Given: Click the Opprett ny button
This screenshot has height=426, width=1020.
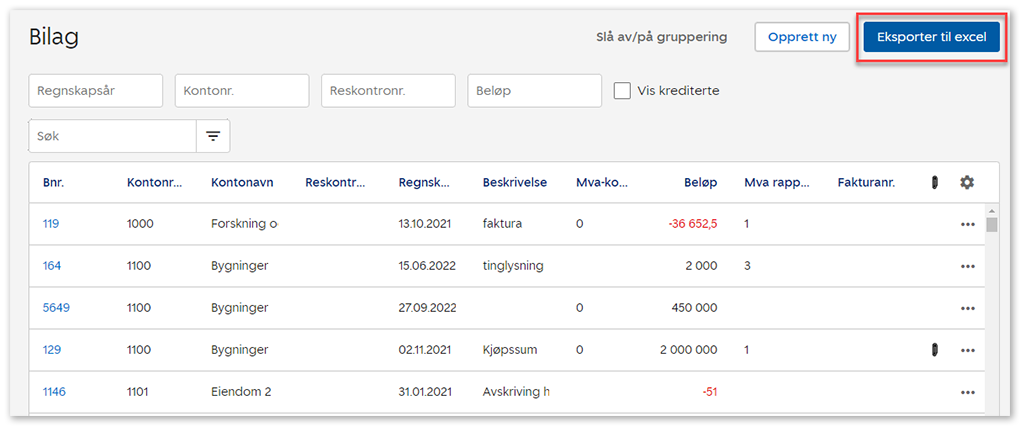Looking at the screenshot, I should pos(801,38).
